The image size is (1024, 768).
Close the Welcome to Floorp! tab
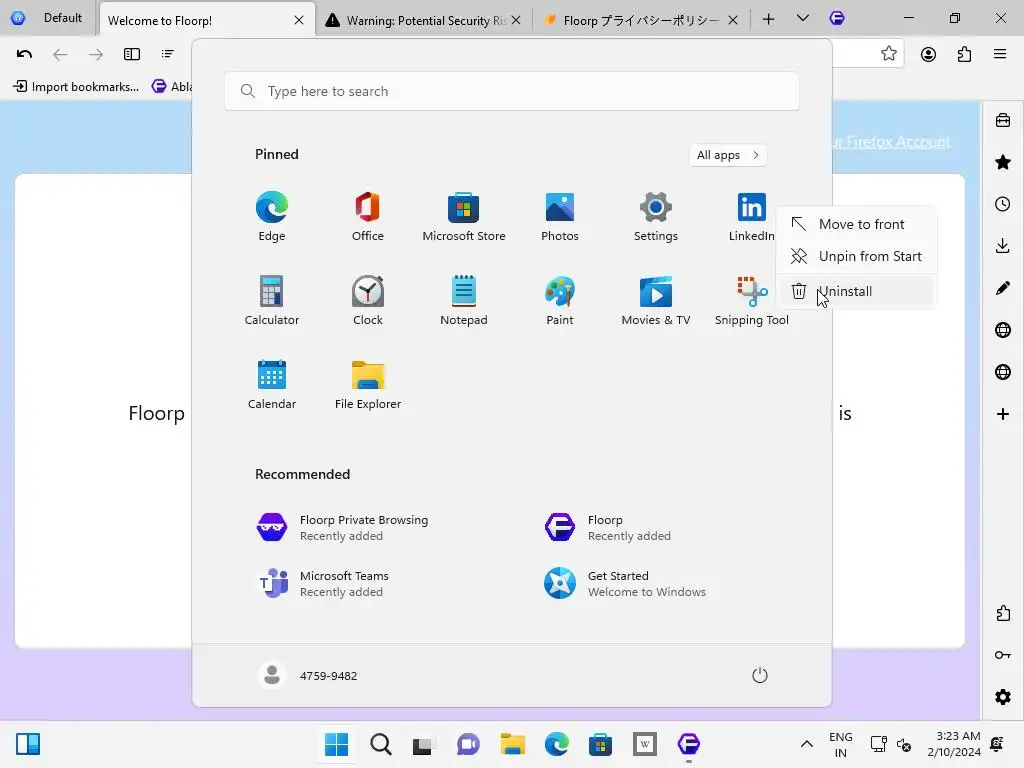[299, 20]
